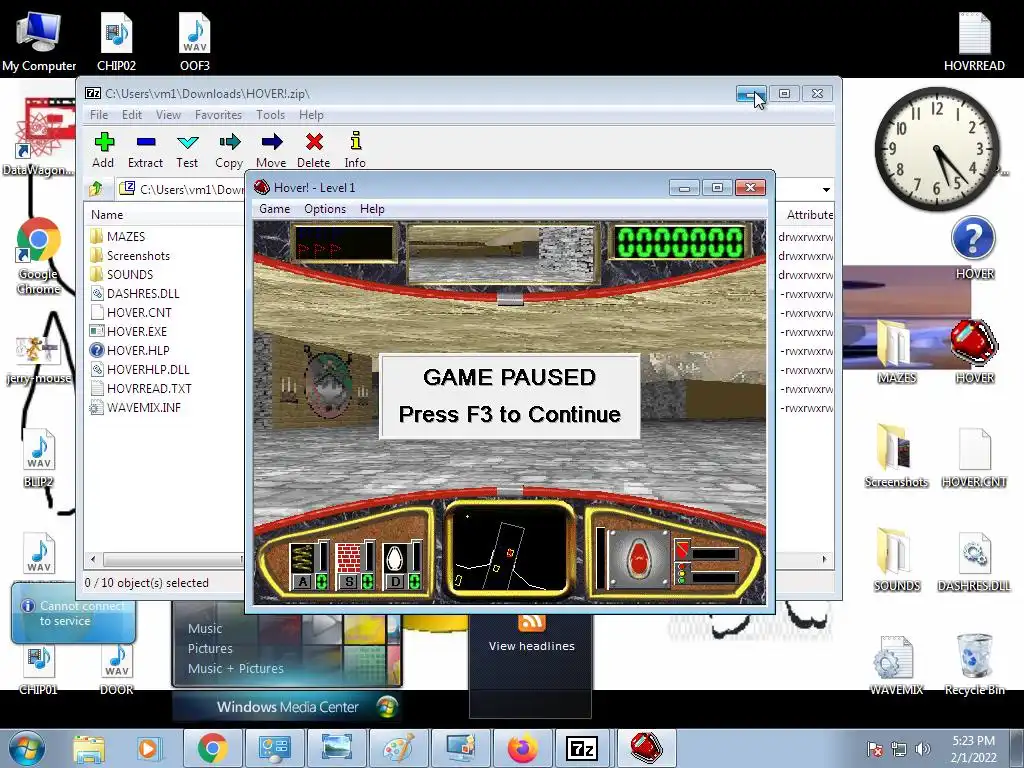Image resolution: width=1024 pixels, height=768 pixels.
Task: Select the HOVER.CNT desktop file
Action: [974, 456]
